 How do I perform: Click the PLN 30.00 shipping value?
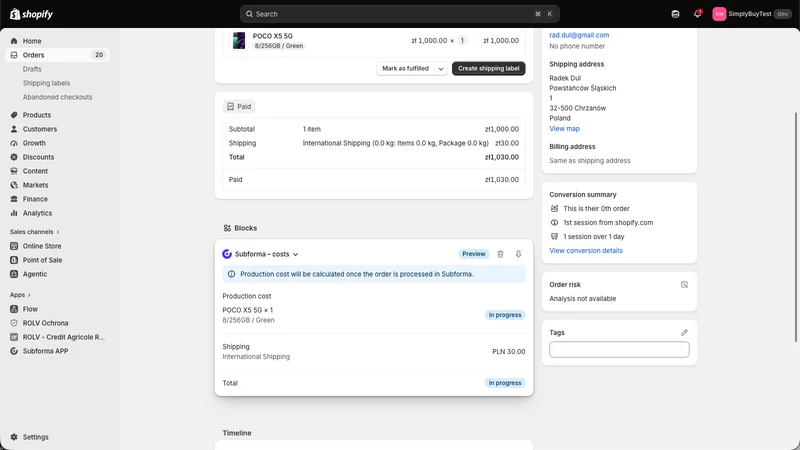pyautogui.click(x=508, y=352)
